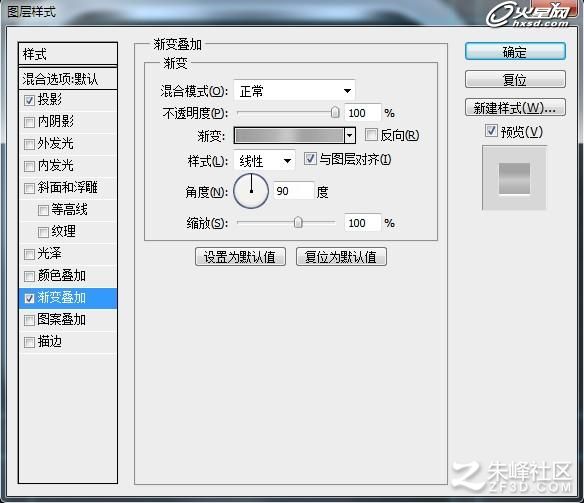Enable the 反向 reverse checkbox
The image size is (584, 503).
[371, 135]
